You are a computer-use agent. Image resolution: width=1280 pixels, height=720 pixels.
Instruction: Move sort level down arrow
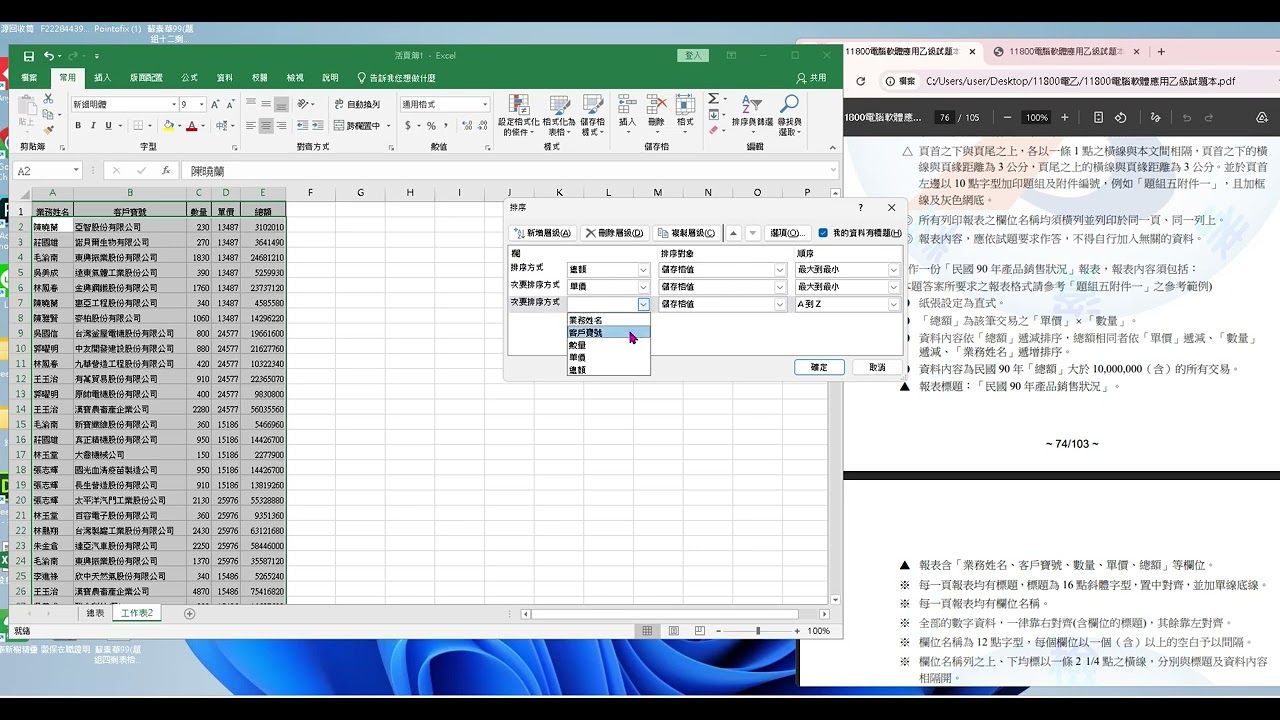[752, 233]
